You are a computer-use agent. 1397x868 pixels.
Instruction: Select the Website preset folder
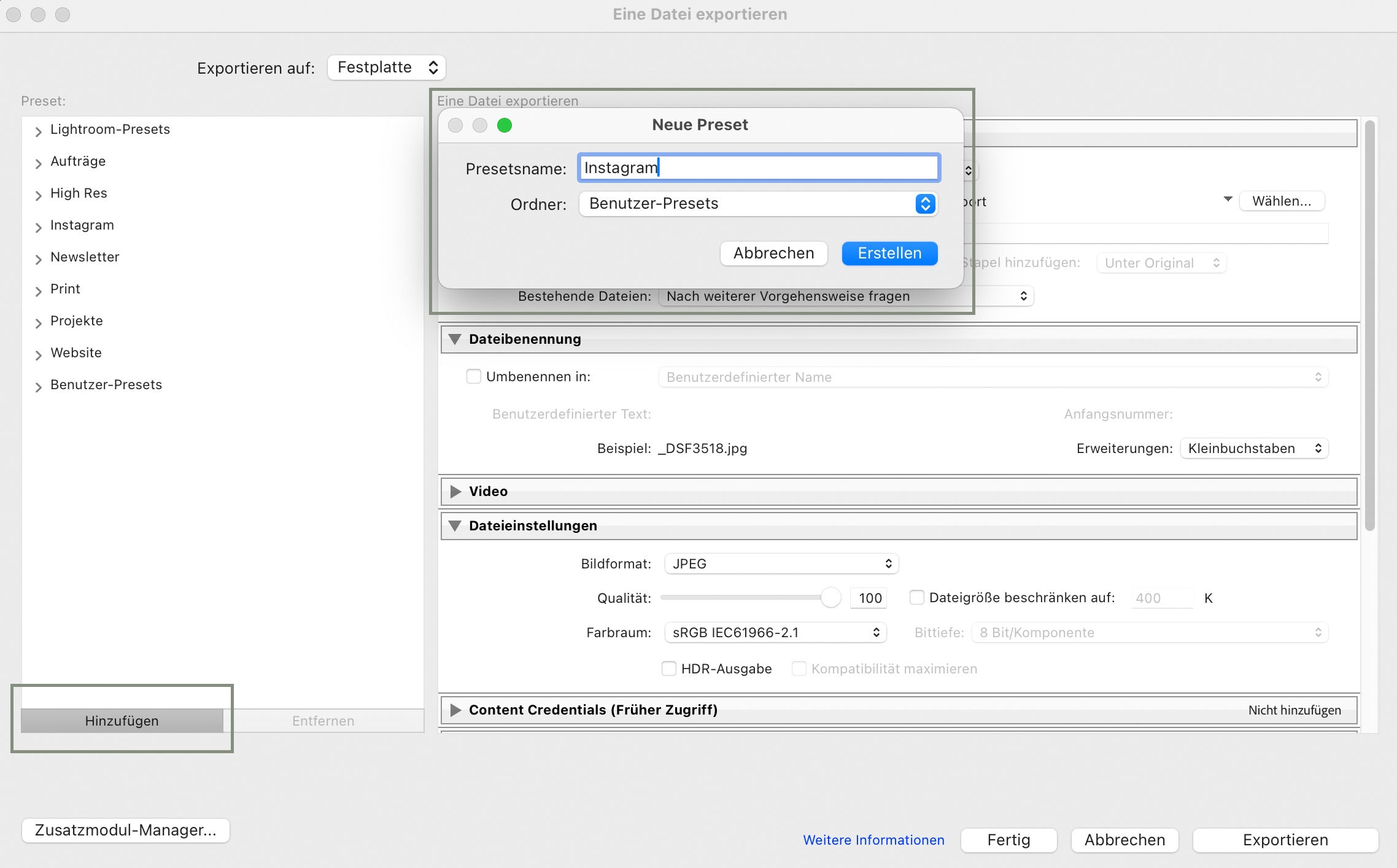coord(76,352)
